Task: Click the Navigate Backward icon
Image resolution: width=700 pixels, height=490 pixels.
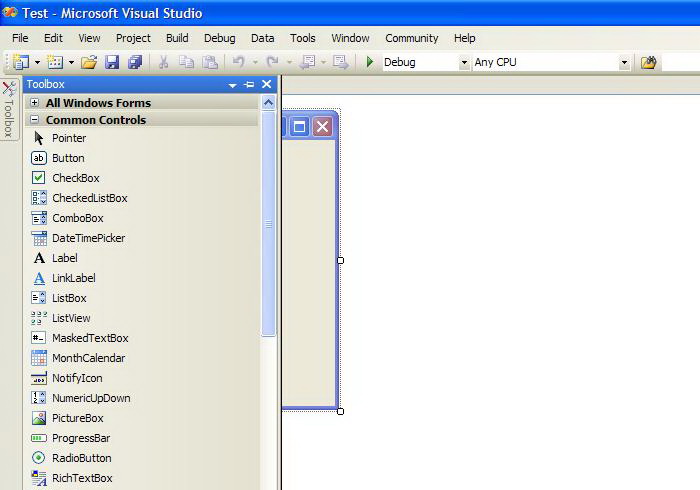Action: pos(308,62)
